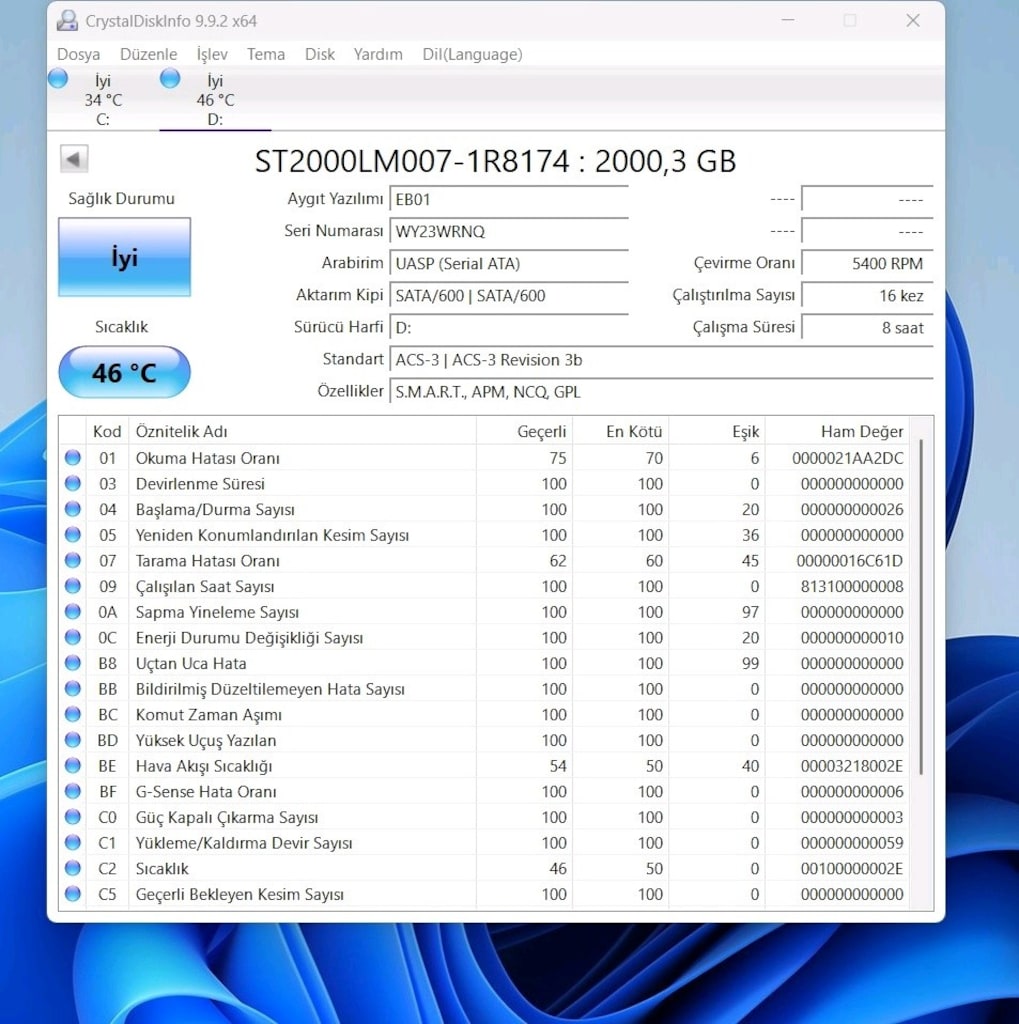The height and width of the screenshot is (1024, 1019).
Task: Click the Çevirme Oranı value 5400 RPM
Action: (x=867, y=263)
